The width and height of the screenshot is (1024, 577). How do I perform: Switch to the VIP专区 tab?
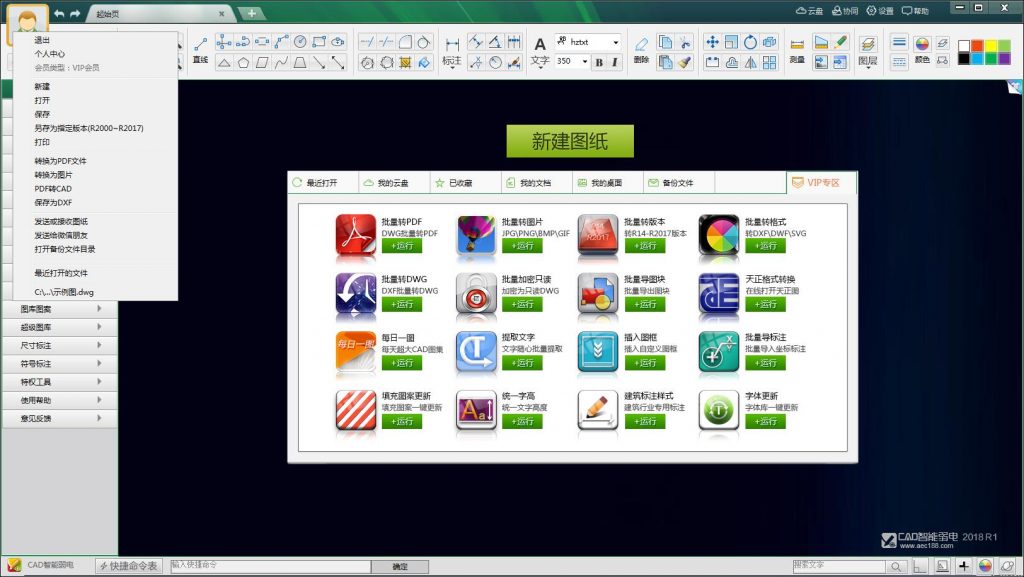[822, 183]
